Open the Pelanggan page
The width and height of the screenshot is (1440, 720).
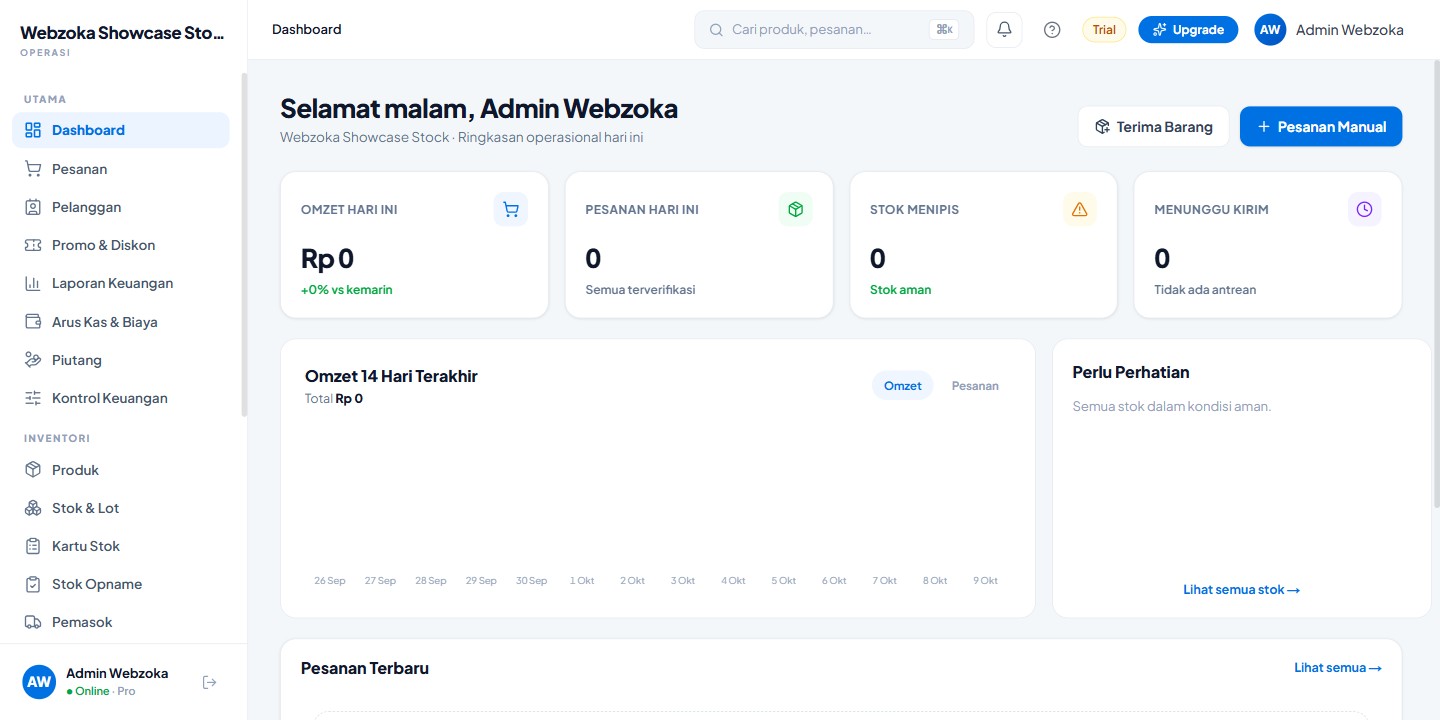121,207
